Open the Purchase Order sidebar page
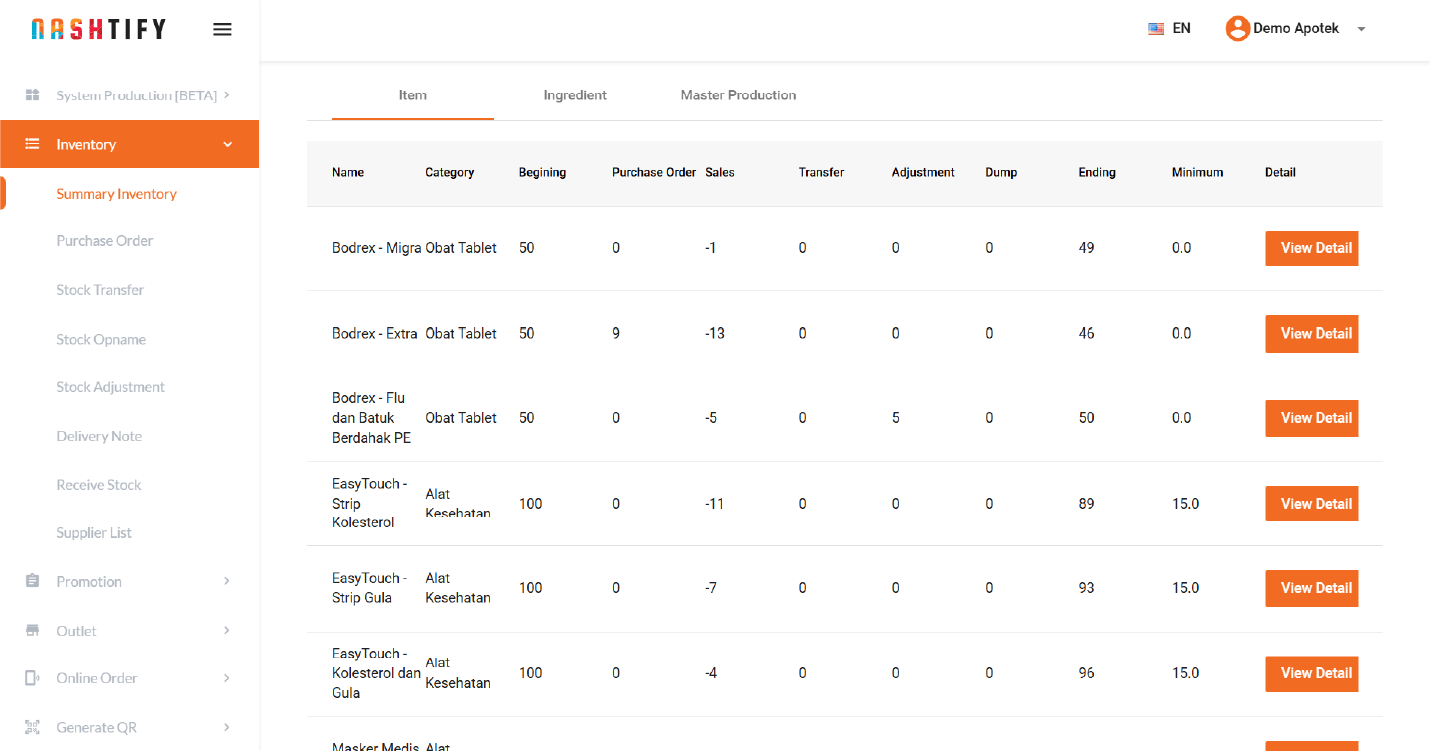Image resolution: width=1431 pixels, height=751 pixels. coord(105,241)
